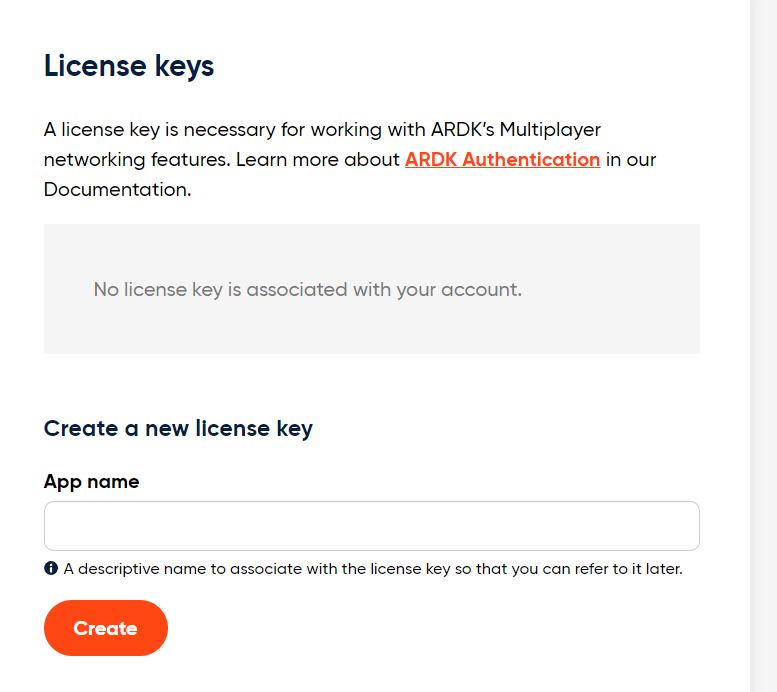Click the word 'Multiplayer' in the description
The width and height of the screenshot is (777, 692).
[x=550, y=130]
